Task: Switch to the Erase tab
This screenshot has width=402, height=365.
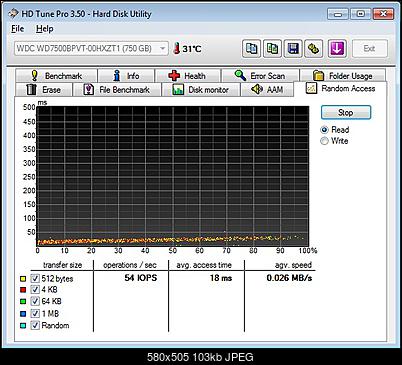Action: [x=43, y=90]
